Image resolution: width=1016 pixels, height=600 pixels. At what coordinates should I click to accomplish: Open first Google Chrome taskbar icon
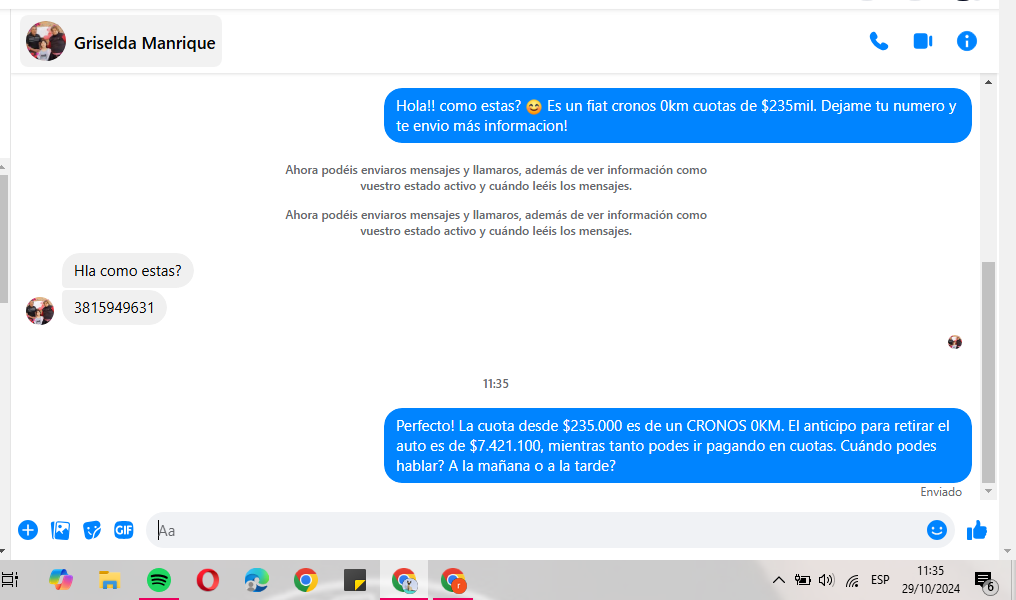306,580
